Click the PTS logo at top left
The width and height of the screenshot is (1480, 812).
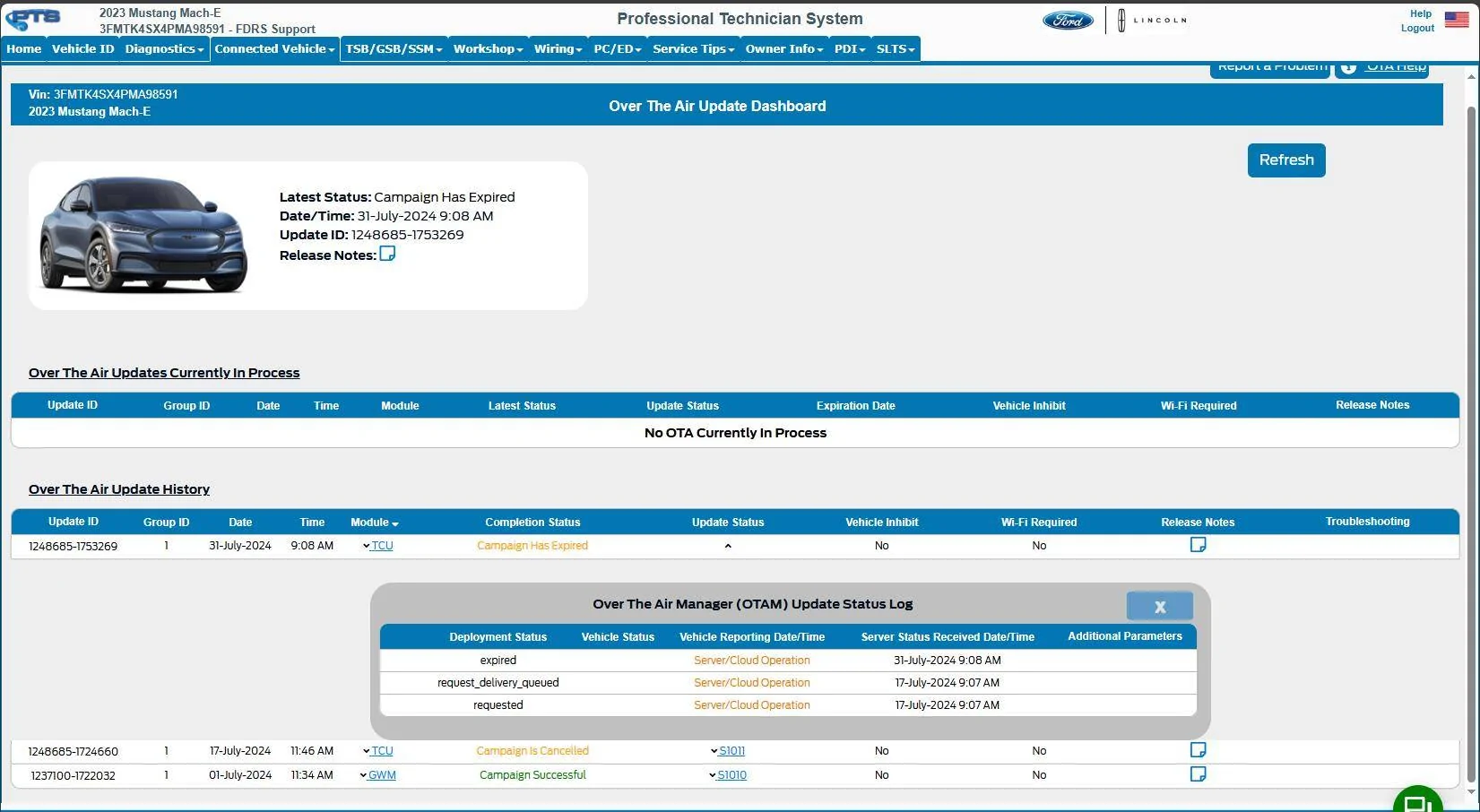(34, 19)
